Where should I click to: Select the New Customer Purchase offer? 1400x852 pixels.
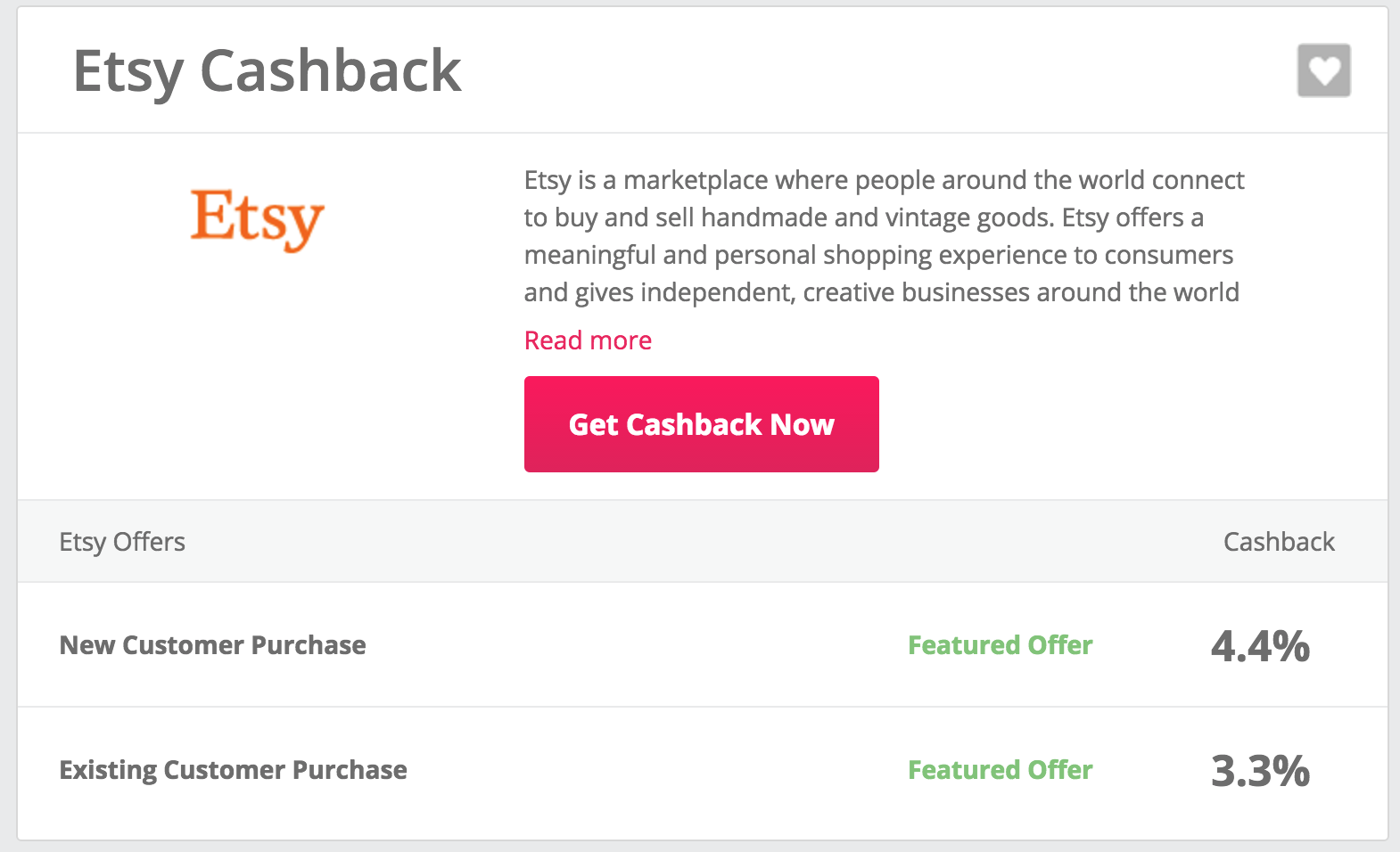pos(212,645)
